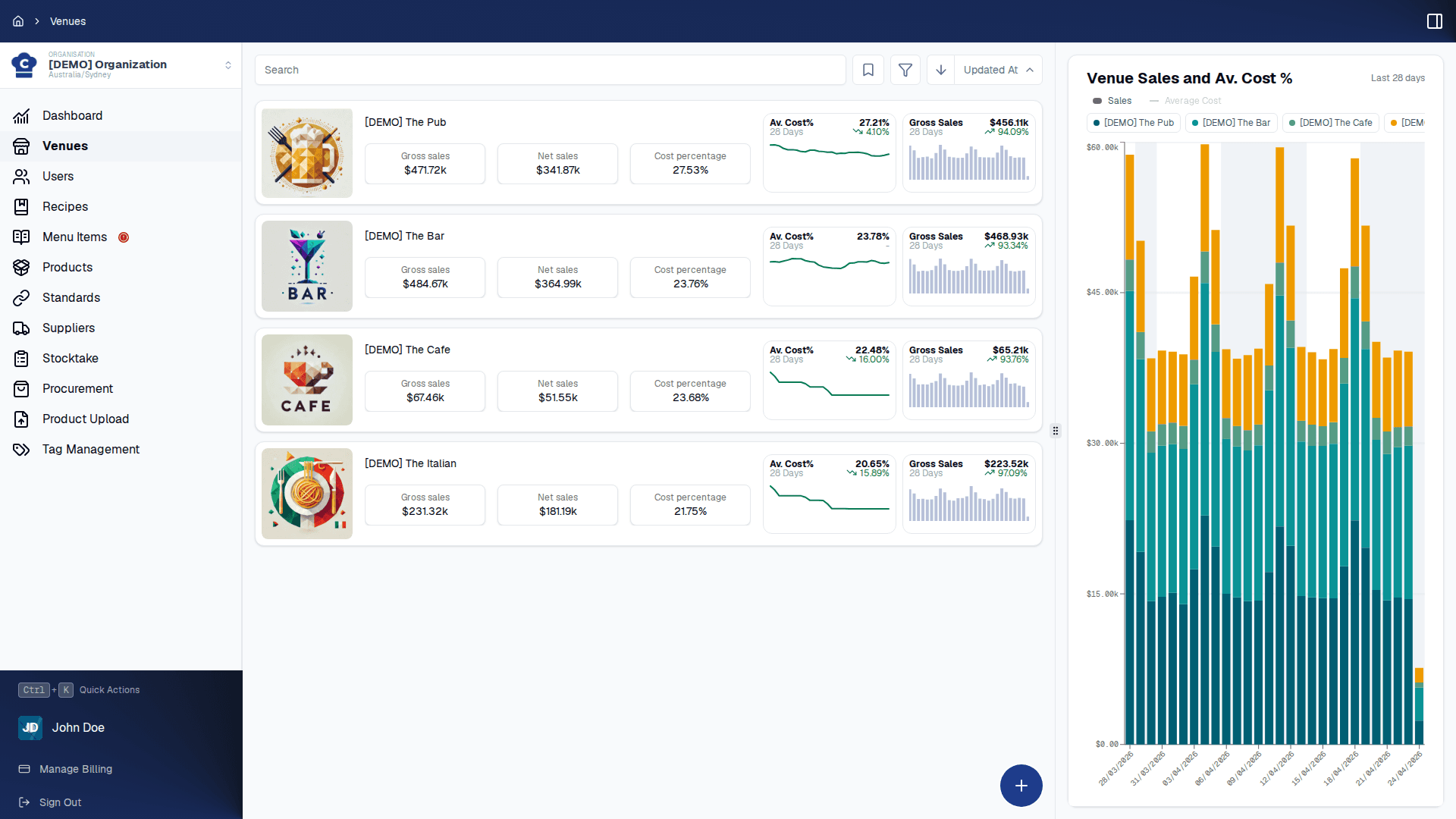This screenshot has width=1456, height=819.
Task: Click the home breadcrumb icon
Action: (x=18, y=21)
